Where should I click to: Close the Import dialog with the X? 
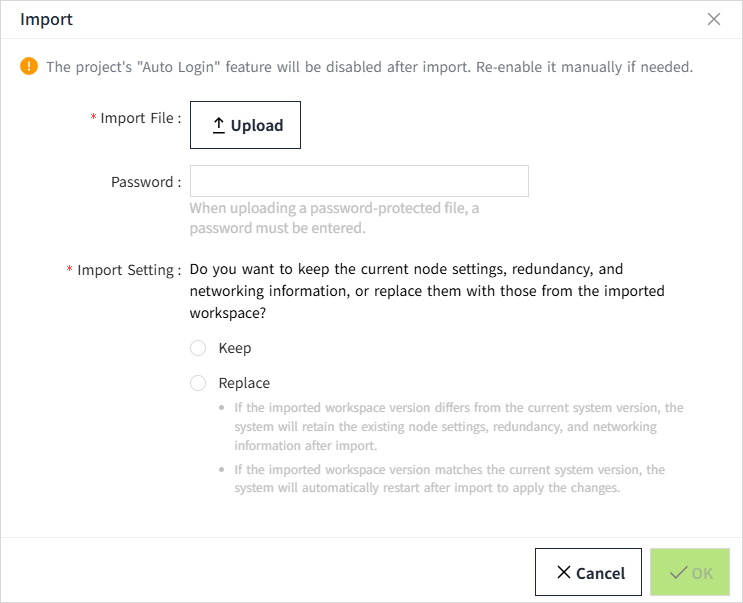(713, 19)
